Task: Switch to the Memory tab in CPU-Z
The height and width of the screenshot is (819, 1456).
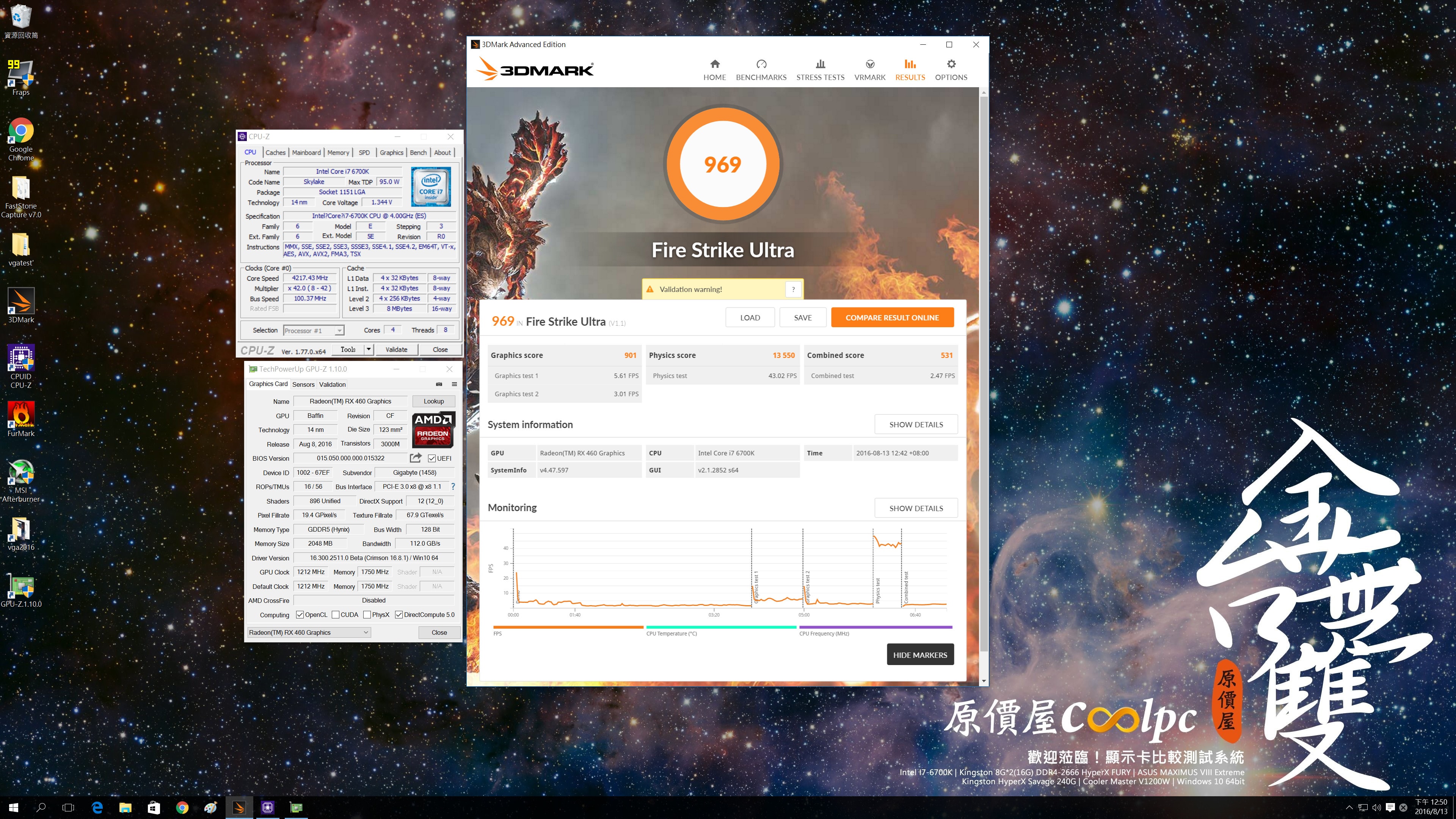Action: click(338, 152)
